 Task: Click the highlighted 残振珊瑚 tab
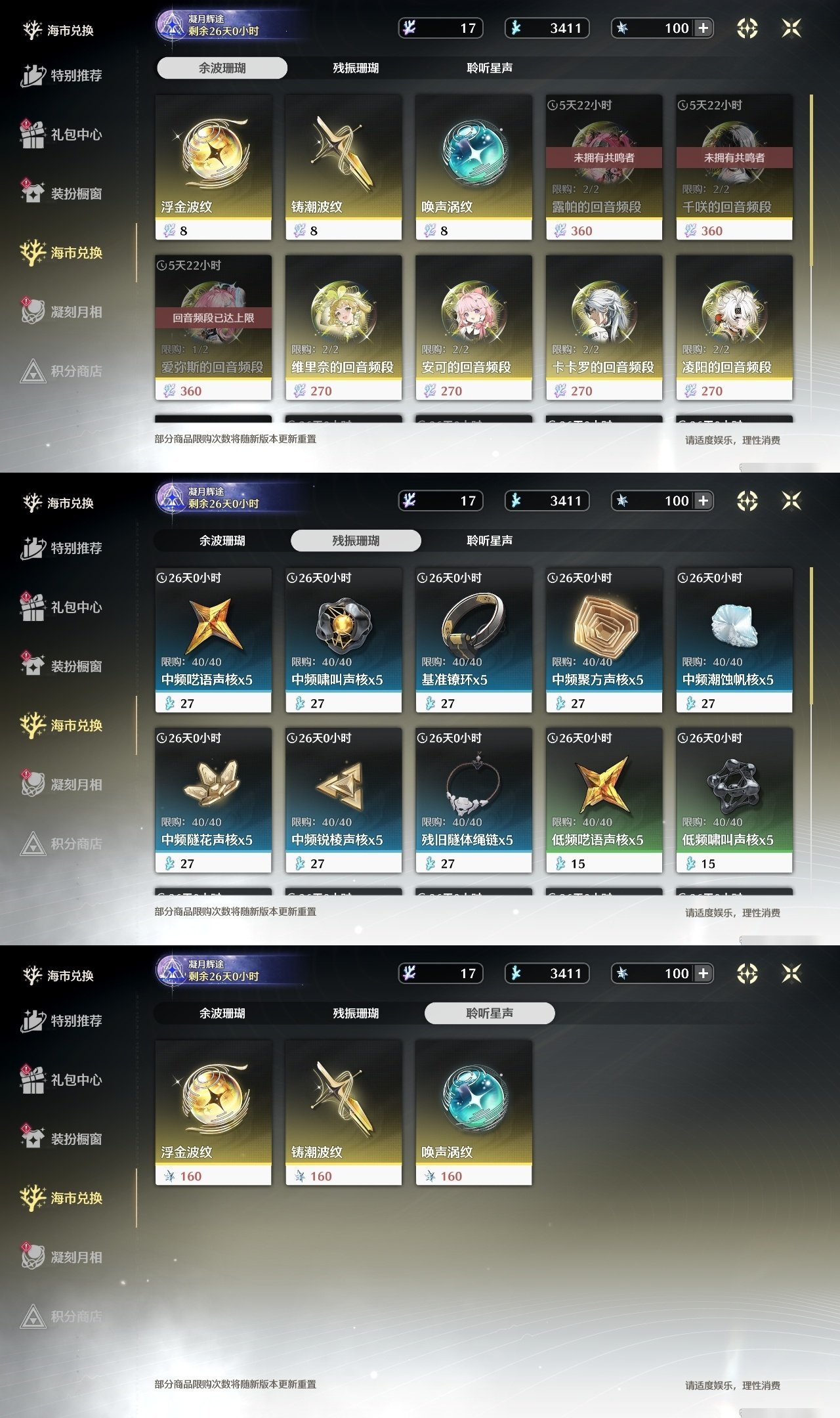[356, 540]
